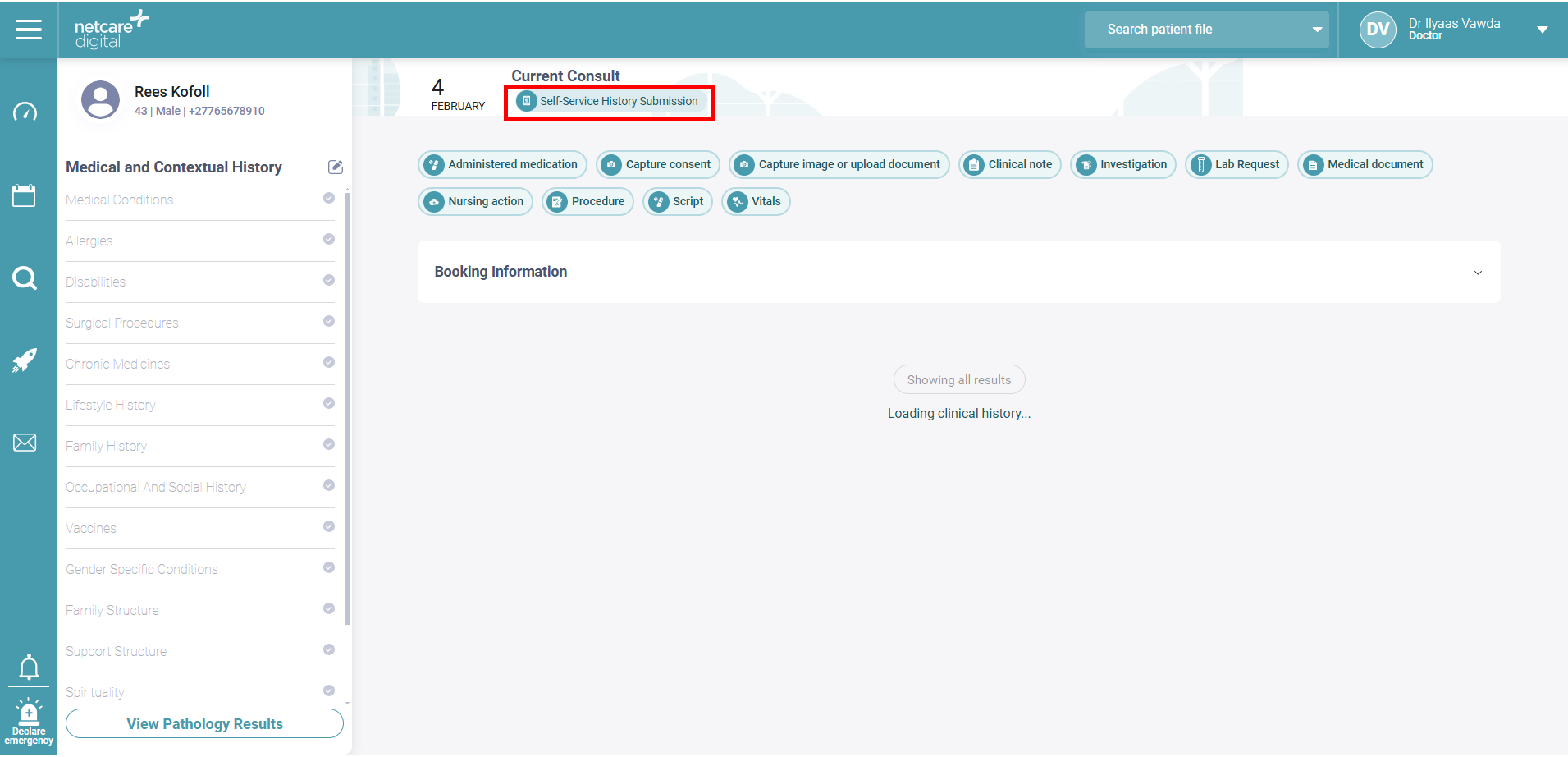This screenshot has height=757, width=1568.
Task: Open the calendar icon in sidebar
Action: pos(24,195)
